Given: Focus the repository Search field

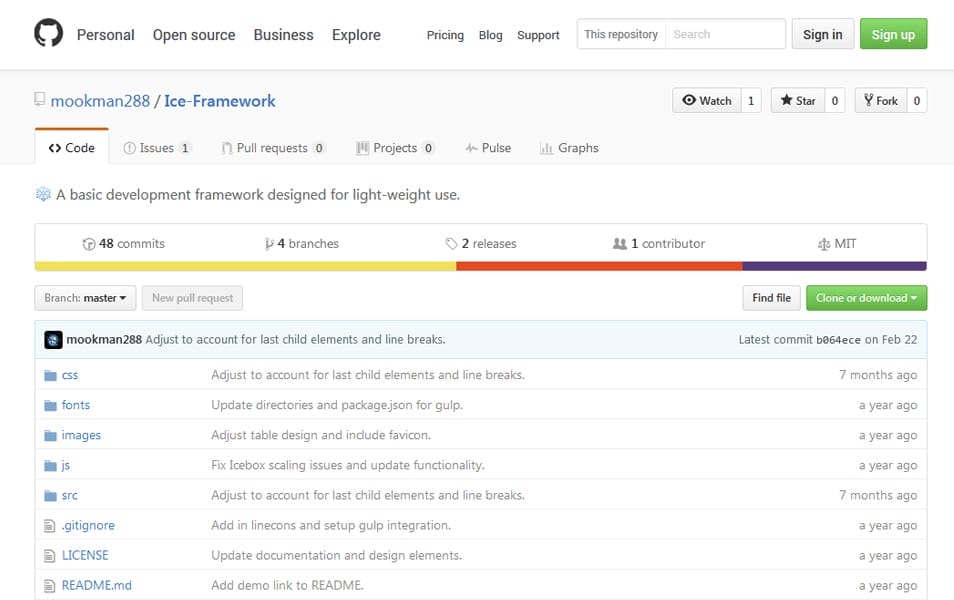Looking at the screenshot, I should coord(725,34).
